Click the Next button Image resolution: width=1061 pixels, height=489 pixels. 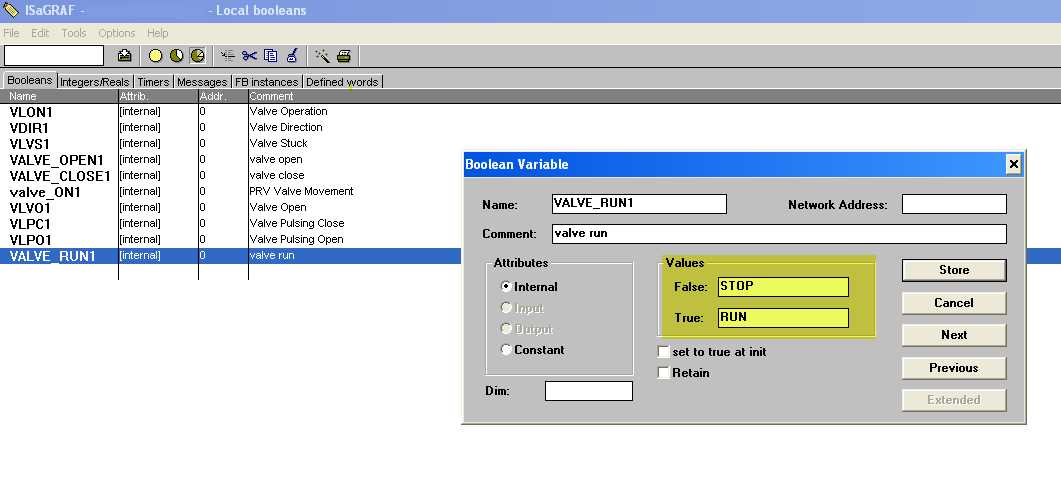[954, 335]
